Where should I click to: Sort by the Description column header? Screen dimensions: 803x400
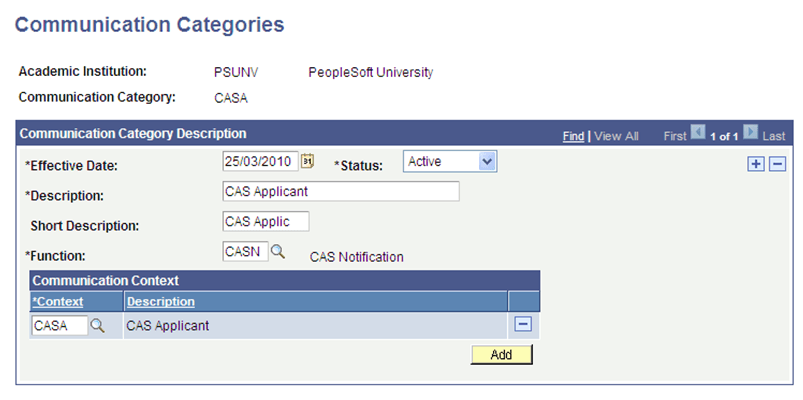(160, 301)
